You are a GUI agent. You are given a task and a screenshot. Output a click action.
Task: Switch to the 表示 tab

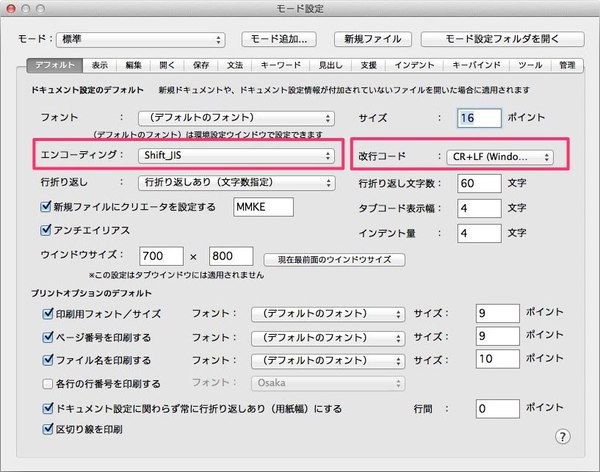[99, 65]
